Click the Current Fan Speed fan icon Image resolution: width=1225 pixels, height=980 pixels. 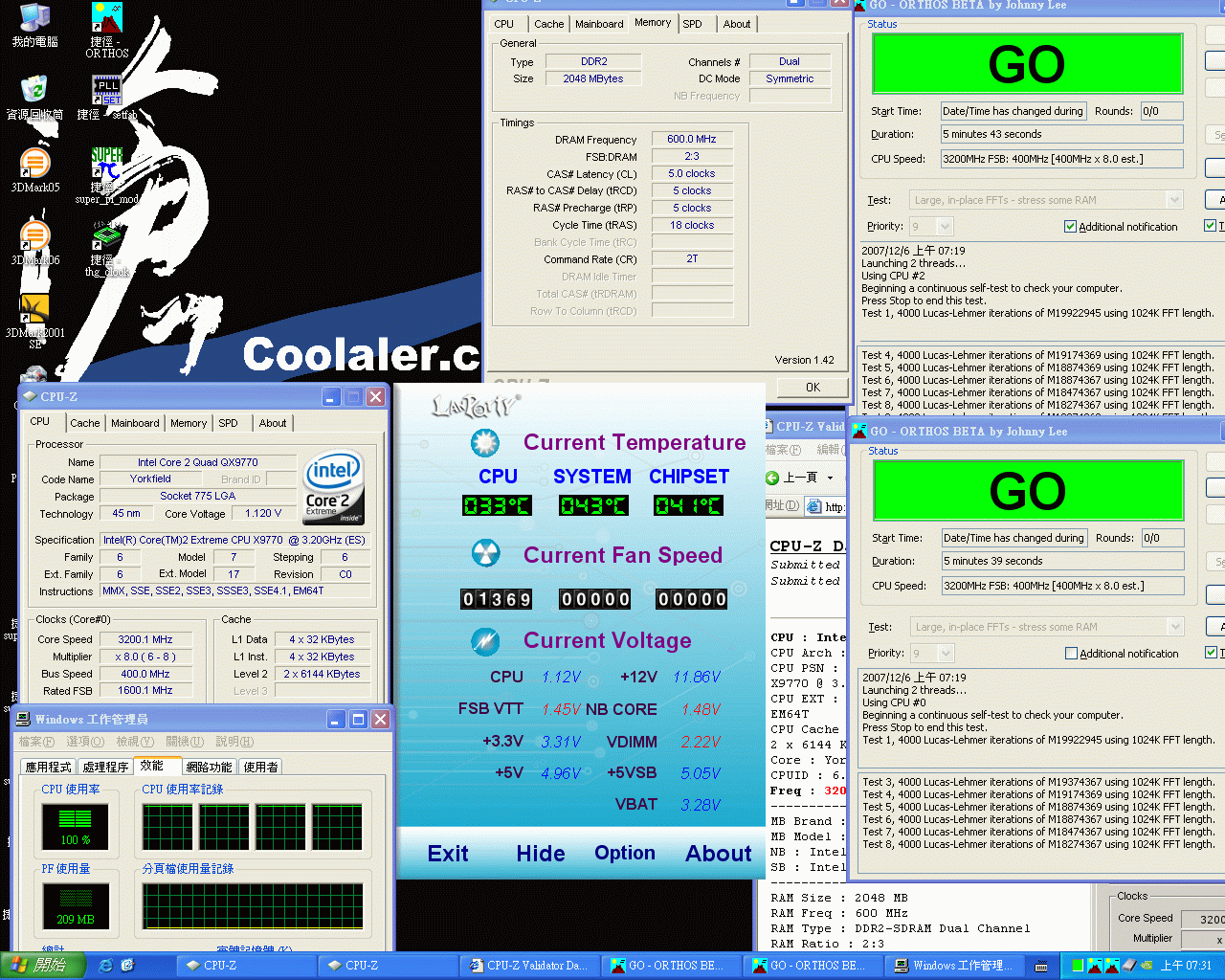click(x=485, y=554)
